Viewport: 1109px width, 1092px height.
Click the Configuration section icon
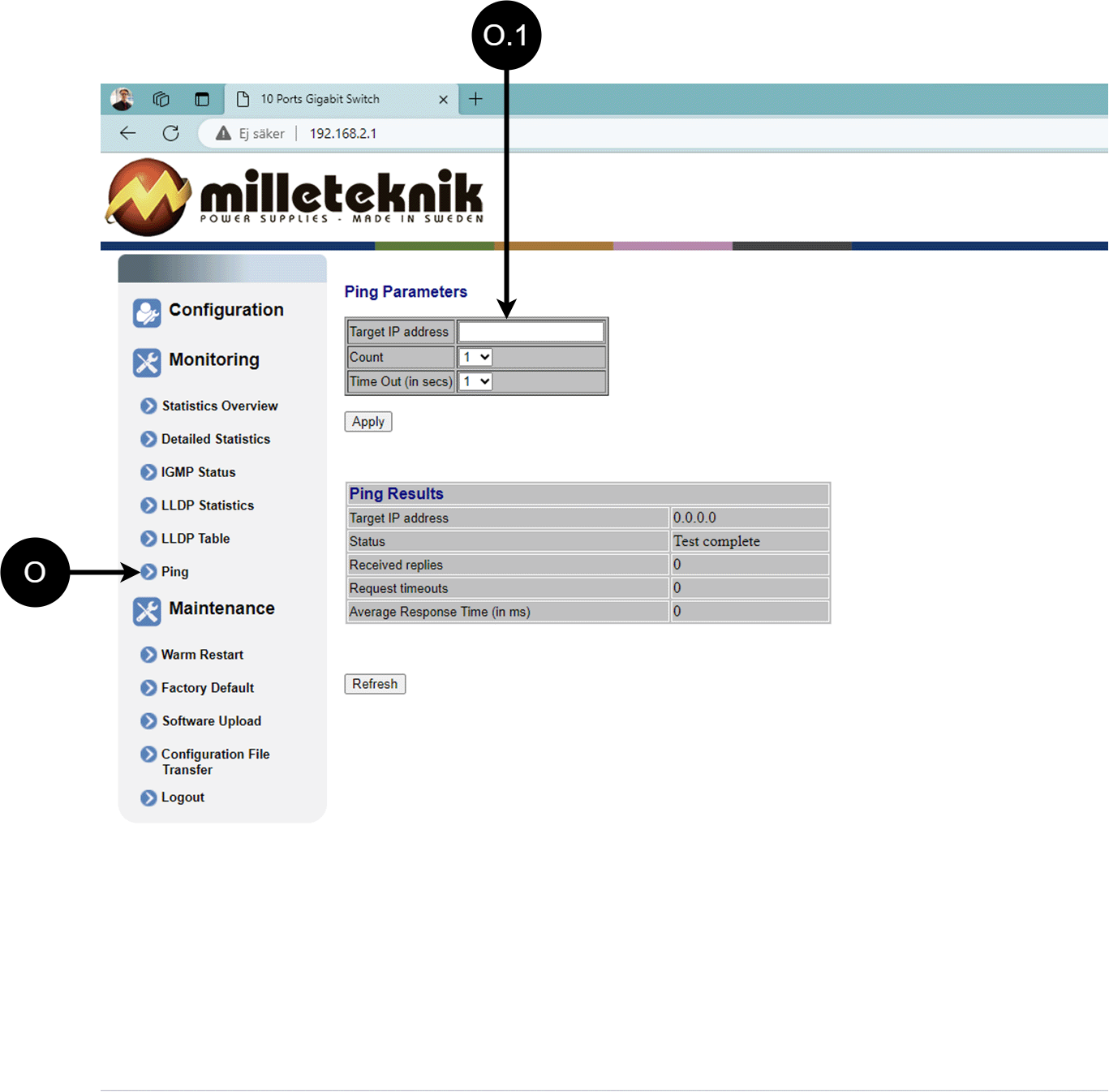[147, 312]
